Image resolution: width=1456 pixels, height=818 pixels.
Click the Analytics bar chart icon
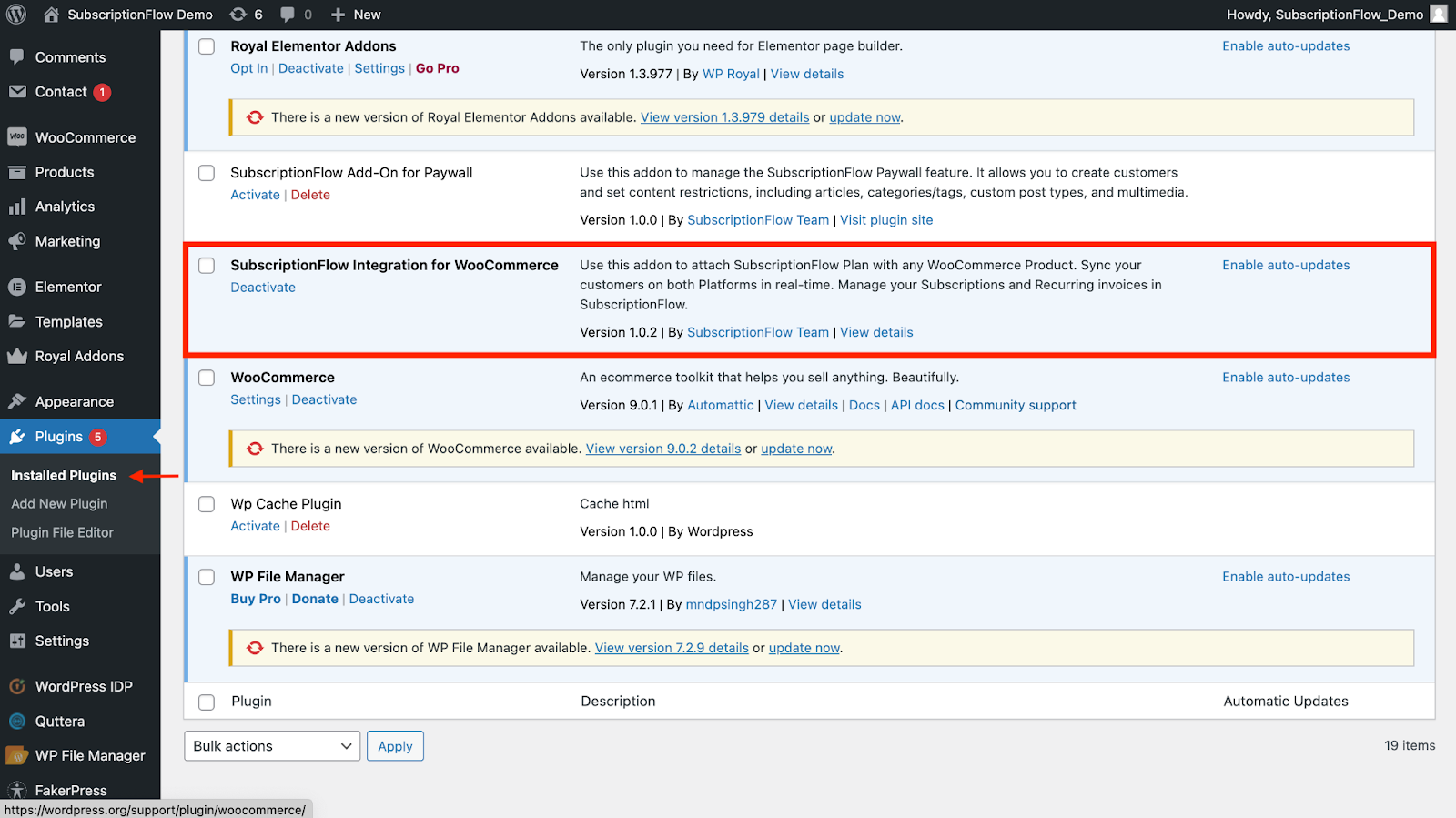click(x=17, y=207)
